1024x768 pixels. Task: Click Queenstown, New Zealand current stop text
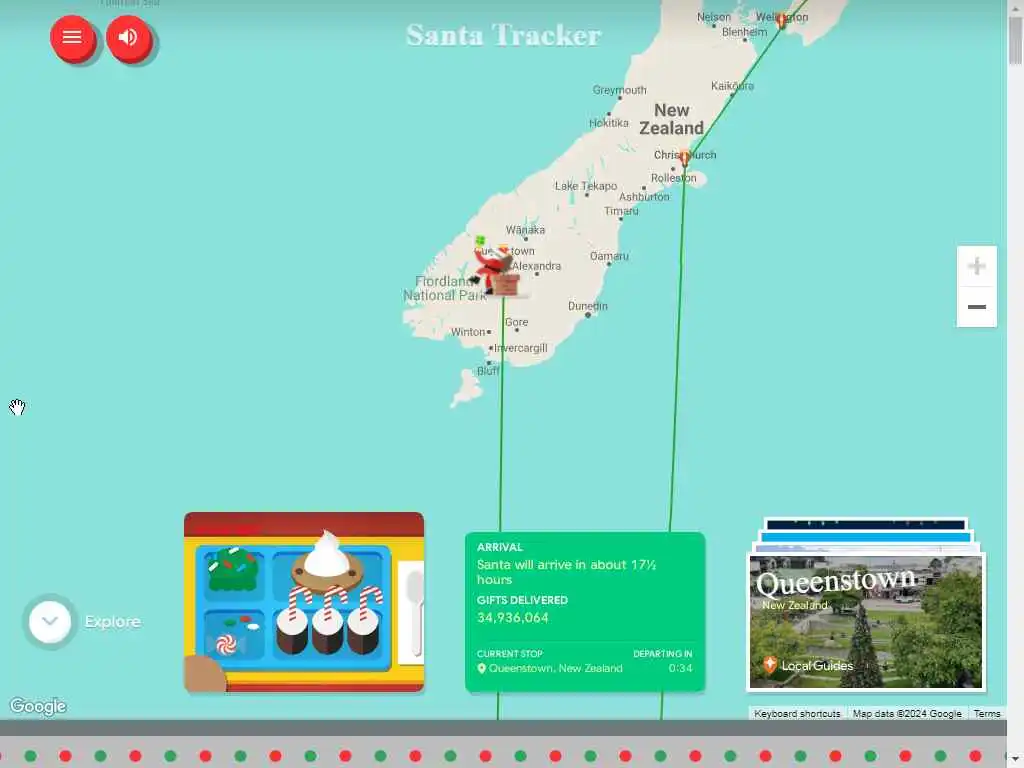click(555, 668)
